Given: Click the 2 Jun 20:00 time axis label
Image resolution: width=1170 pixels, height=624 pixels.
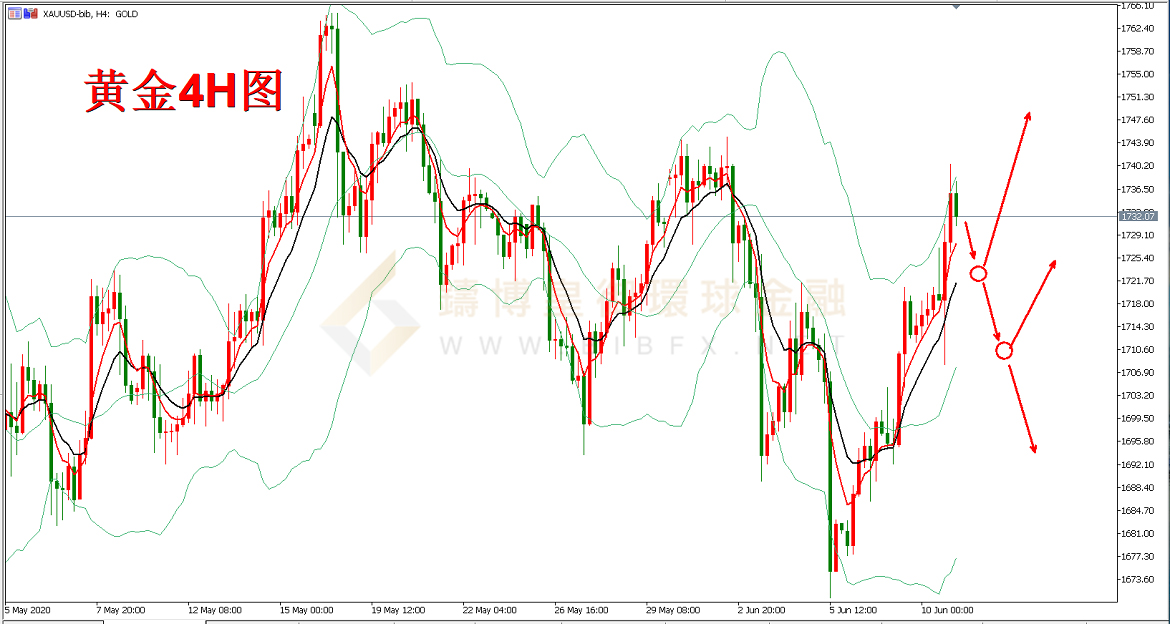Looking at the screenshot, I should tap(764, 609).
